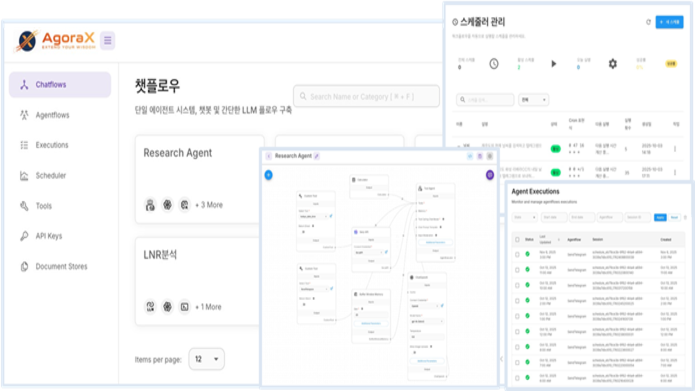Screen dimensions: 695x391
Task: Open the Items per page dropdown
Action: tap(207, 359)
